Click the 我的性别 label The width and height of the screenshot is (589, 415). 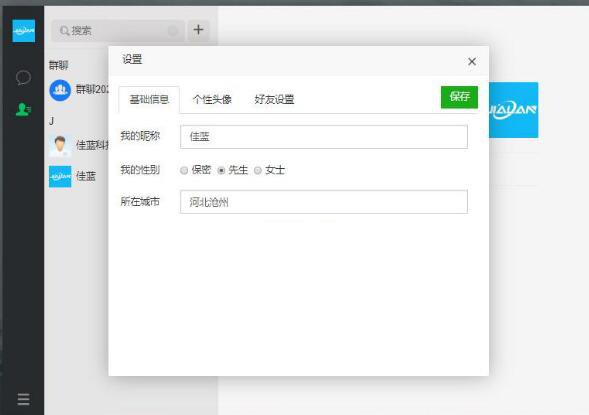pos(140,170)
